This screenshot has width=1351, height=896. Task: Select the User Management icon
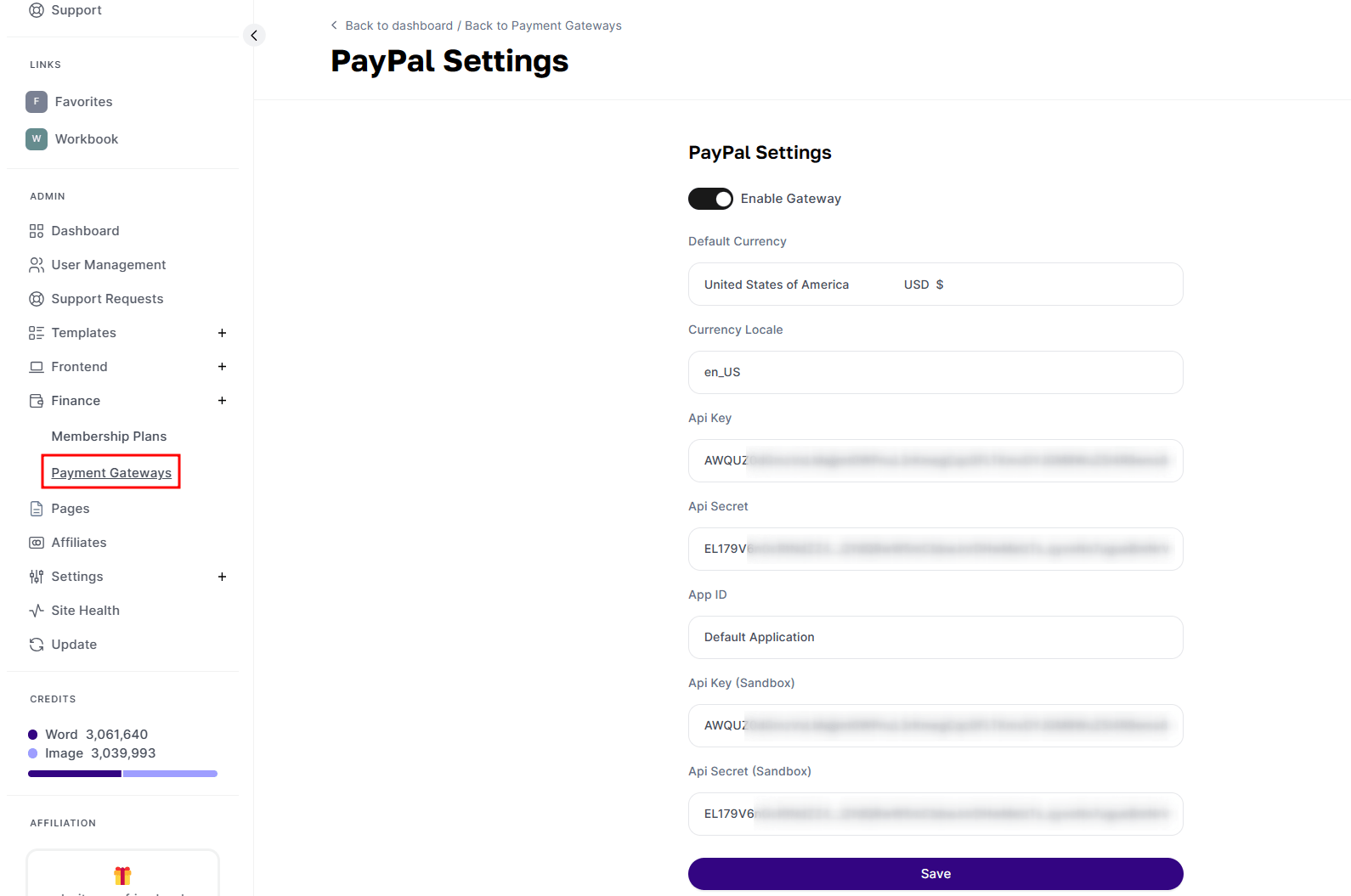click(37, 264)
